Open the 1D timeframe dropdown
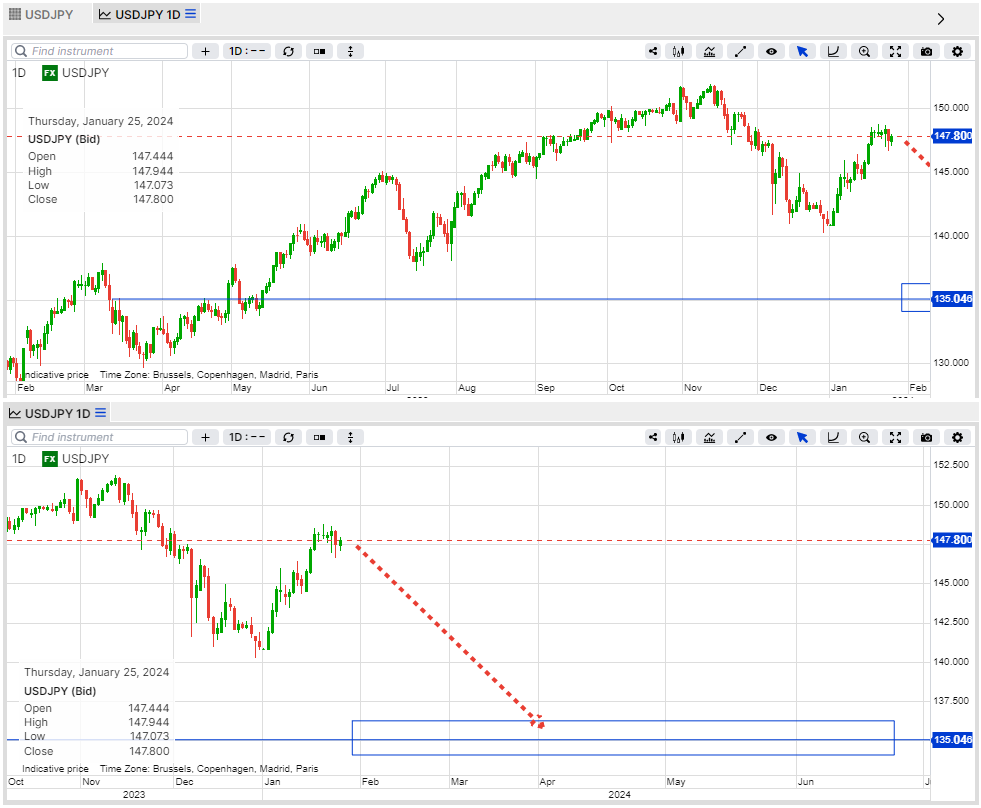 point(247,51)
